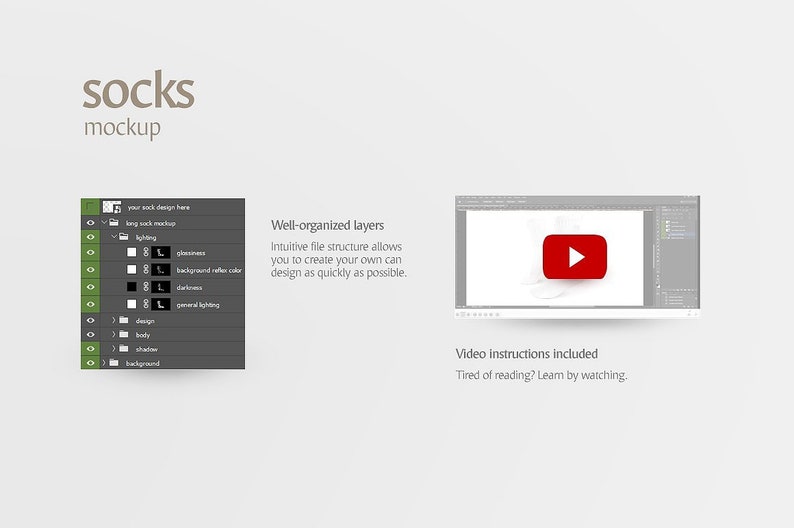
Task: Toggle visibility of the design group
Action: (x=90, y=320)
